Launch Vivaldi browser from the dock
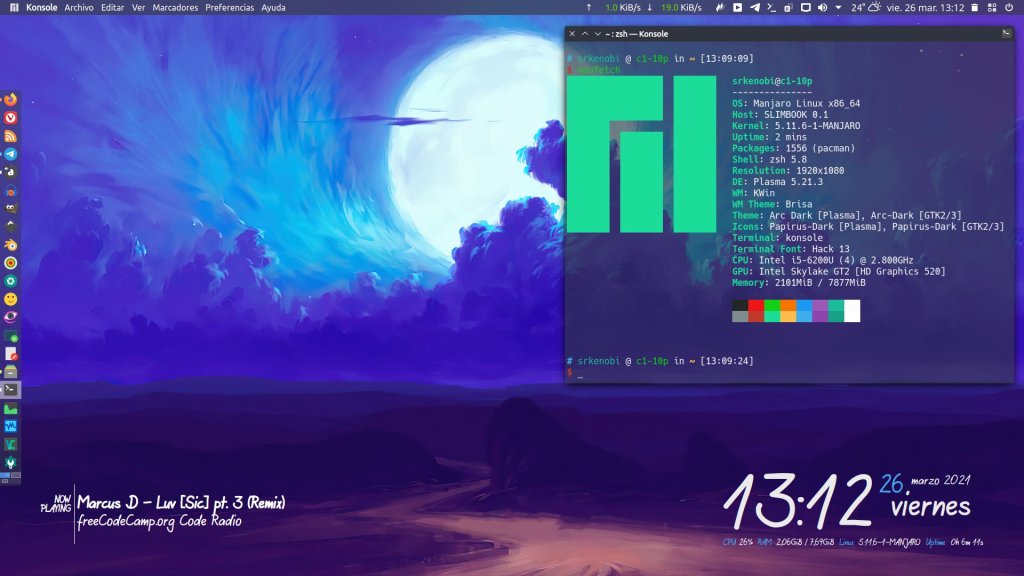 (10, 118)
